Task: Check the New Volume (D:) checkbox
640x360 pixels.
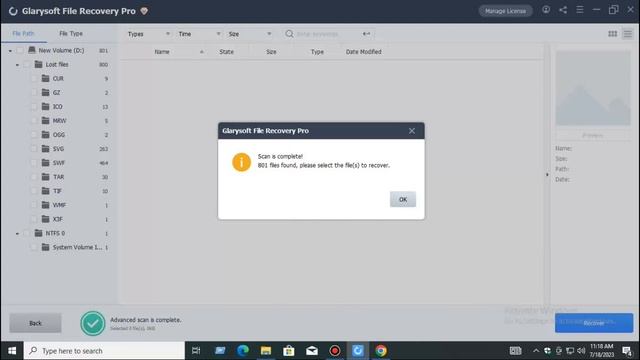Action: coord(20,51)
